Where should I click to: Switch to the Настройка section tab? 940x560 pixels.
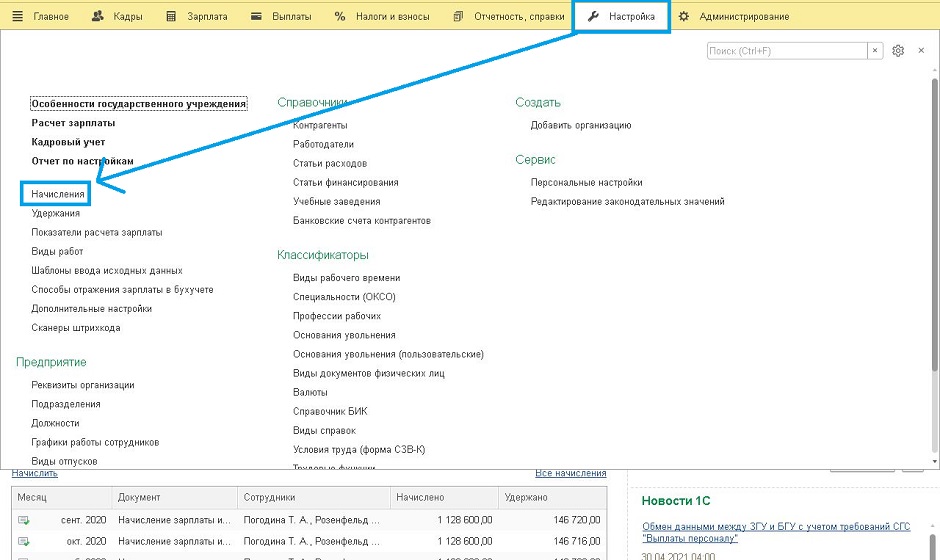point(622,17)
